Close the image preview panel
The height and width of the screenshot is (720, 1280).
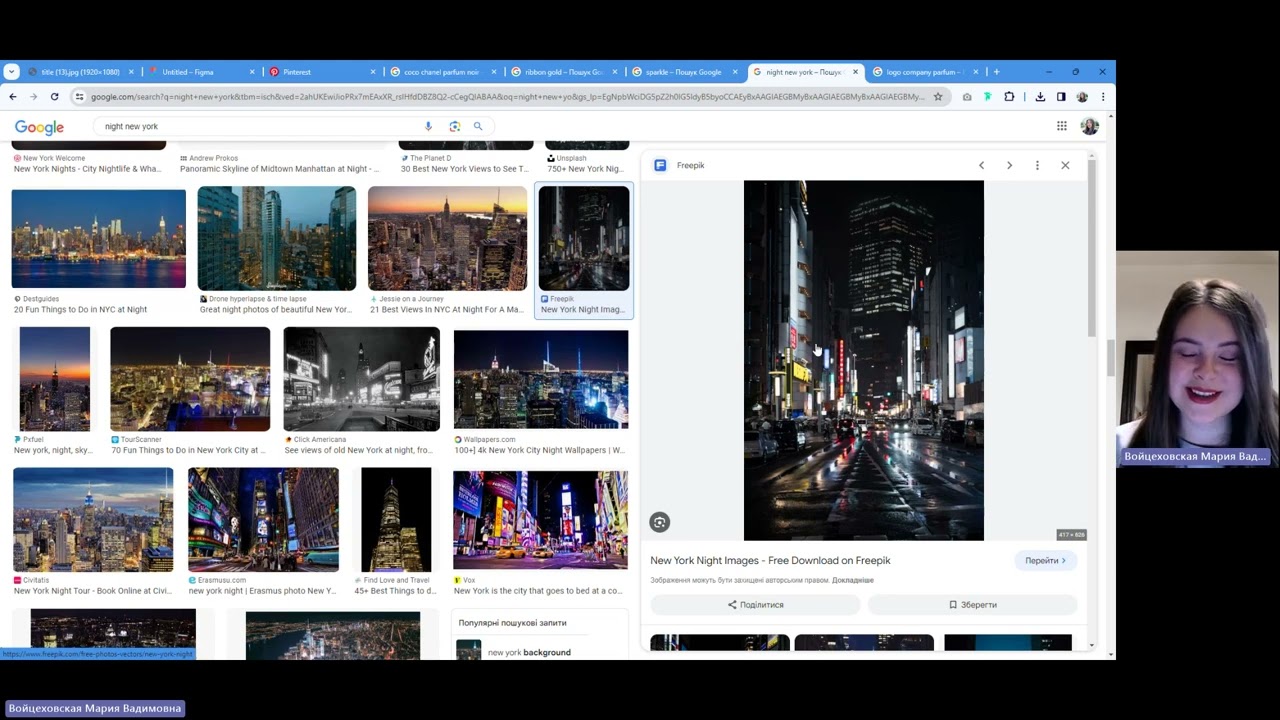pyautogui.click(x=1065, y=165)
